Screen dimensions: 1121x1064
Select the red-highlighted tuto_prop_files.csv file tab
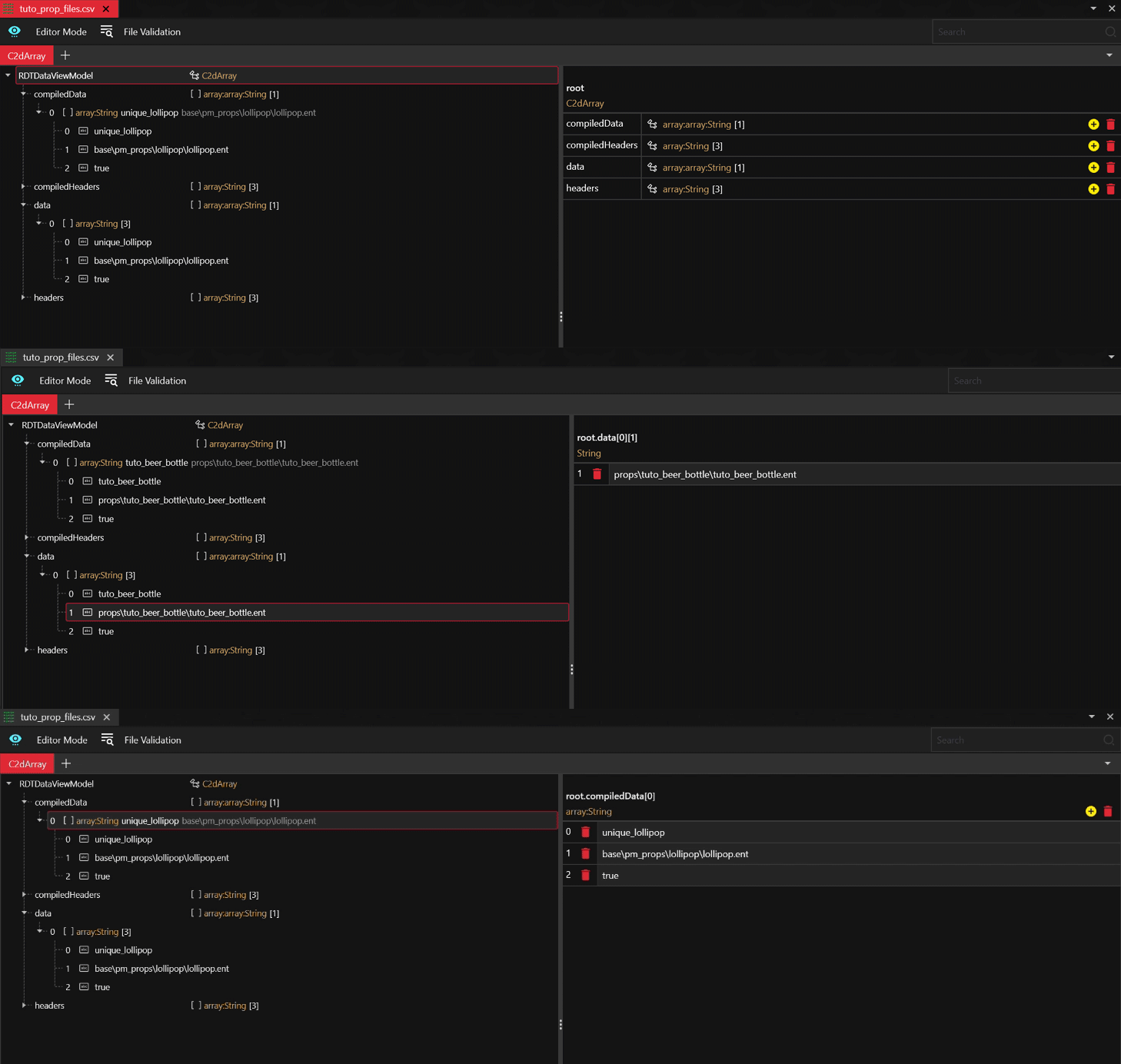(x=57, y=9)
